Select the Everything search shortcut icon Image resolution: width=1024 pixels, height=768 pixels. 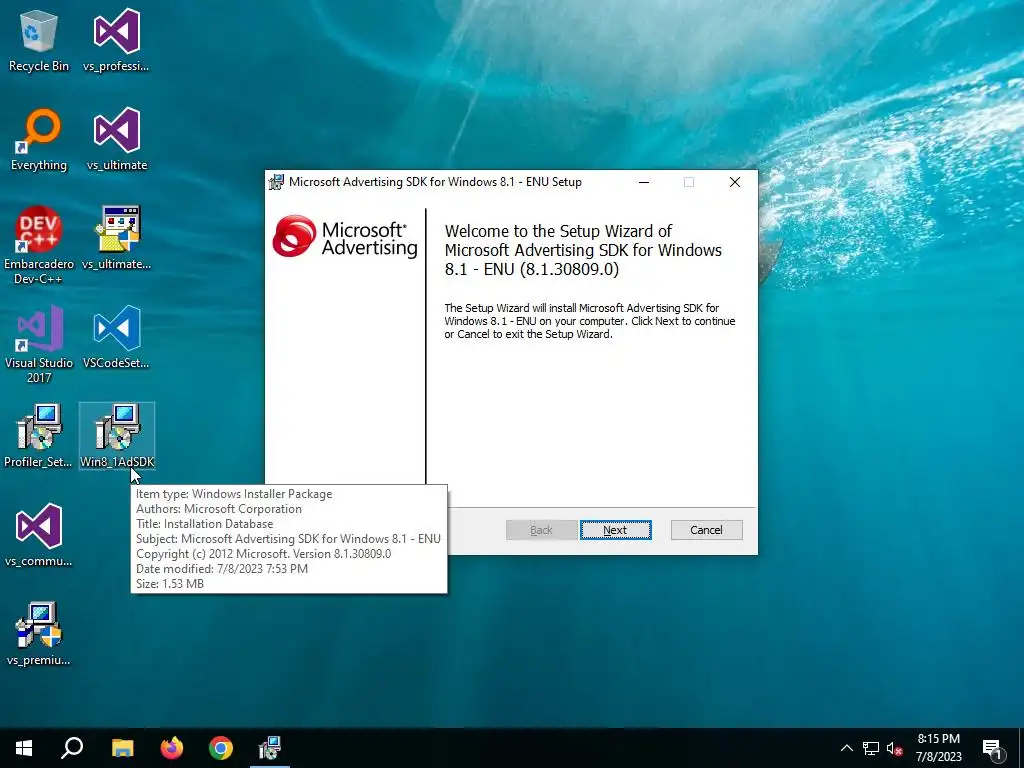tap(39, 140)
